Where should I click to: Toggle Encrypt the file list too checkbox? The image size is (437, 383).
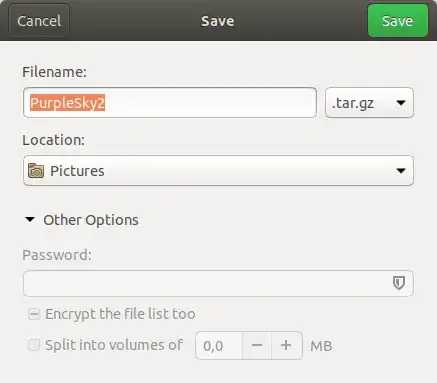coord(34,314)
